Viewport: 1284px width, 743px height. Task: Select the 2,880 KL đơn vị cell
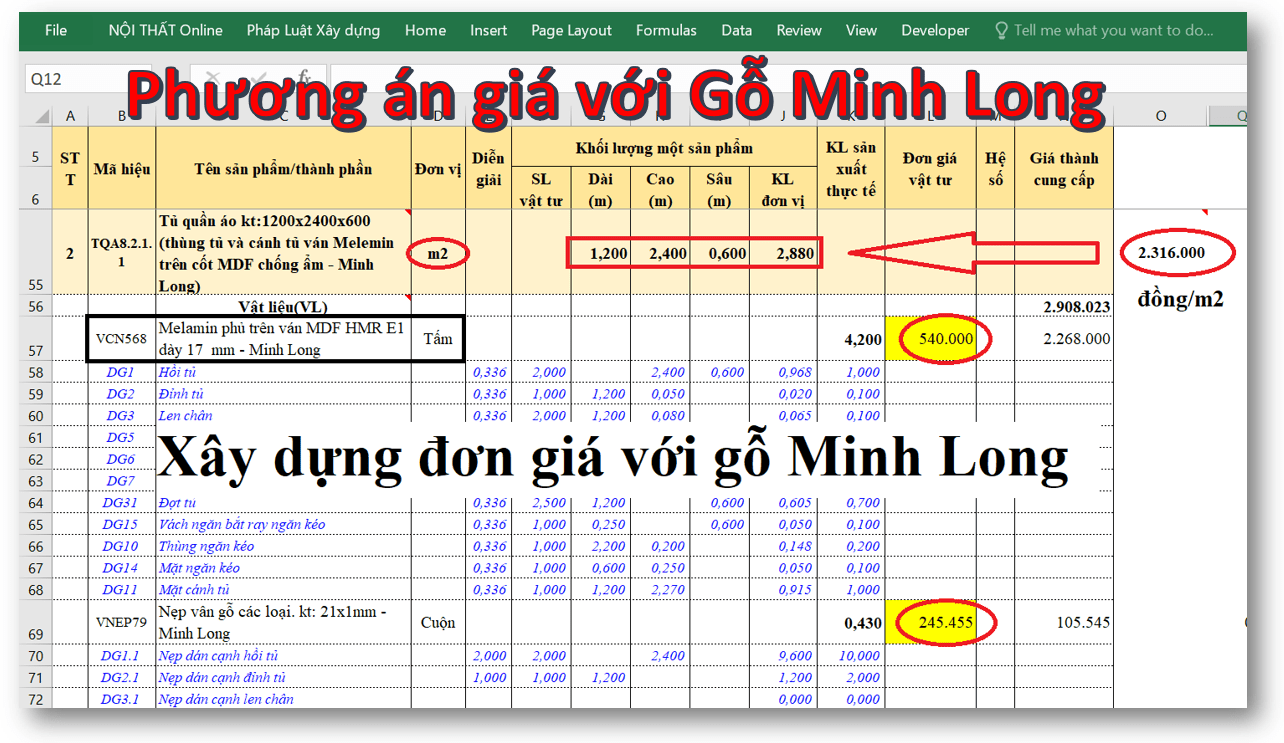(x=783, y=253)
